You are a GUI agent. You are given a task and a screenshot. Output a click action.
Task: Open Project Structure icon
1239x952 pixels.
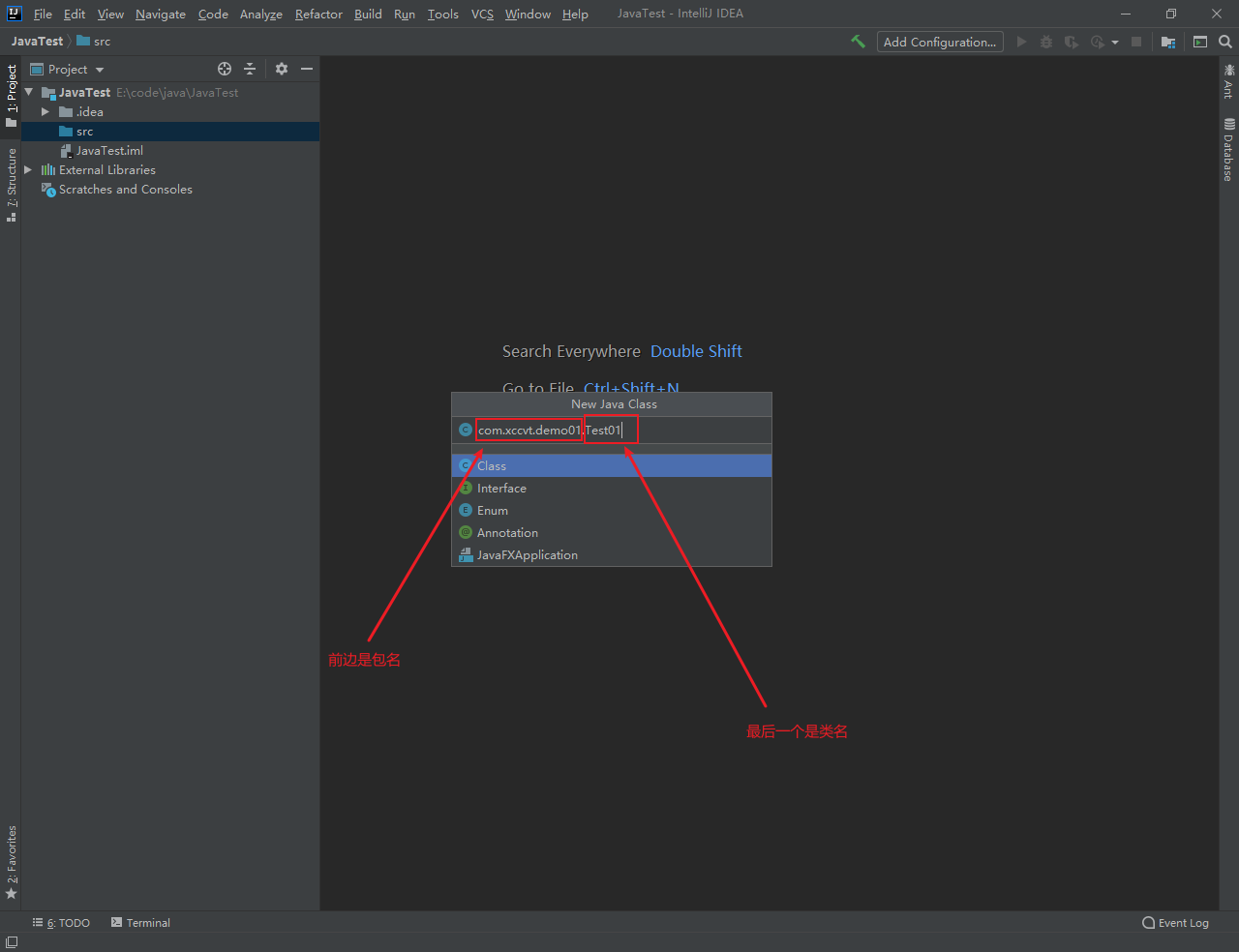(1168, 42)
